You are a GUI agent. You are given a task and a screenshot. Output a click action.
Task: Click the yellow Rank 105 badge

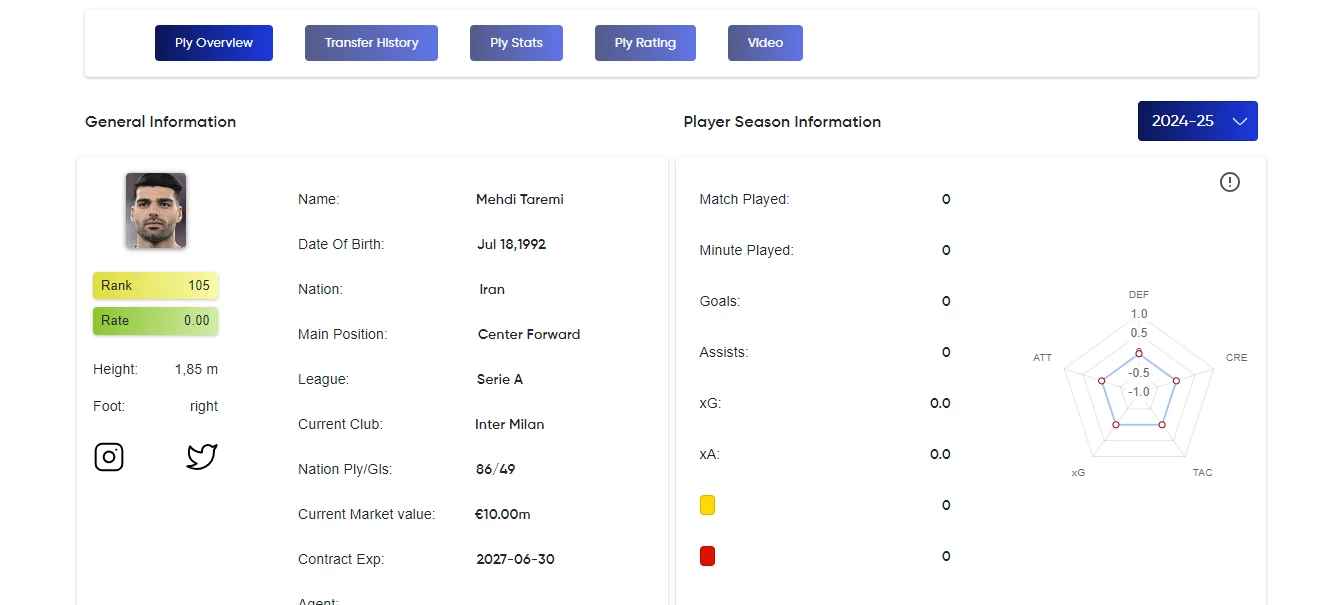point(155,286)
